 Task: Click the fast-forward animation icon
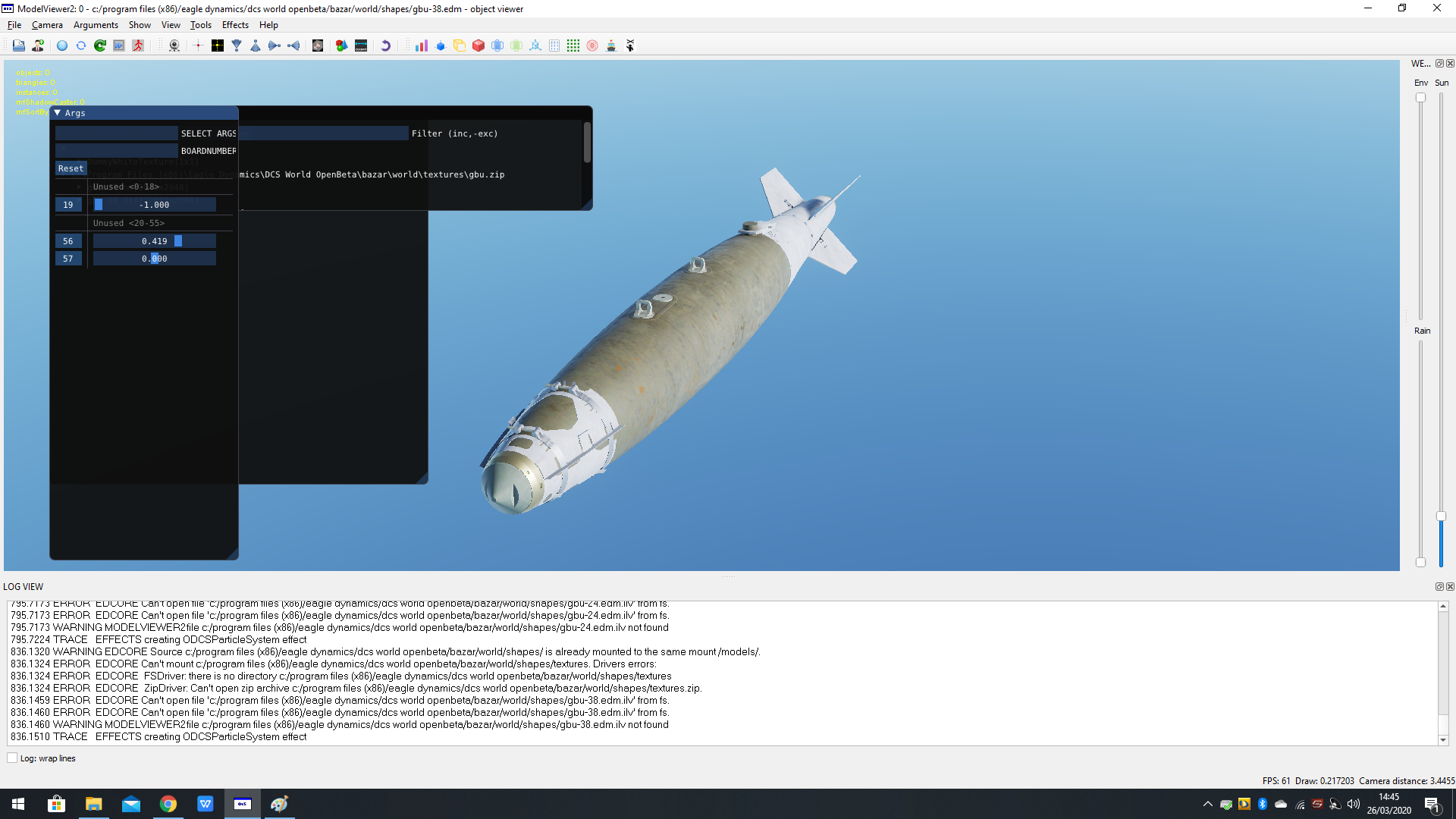click(119, 45)
